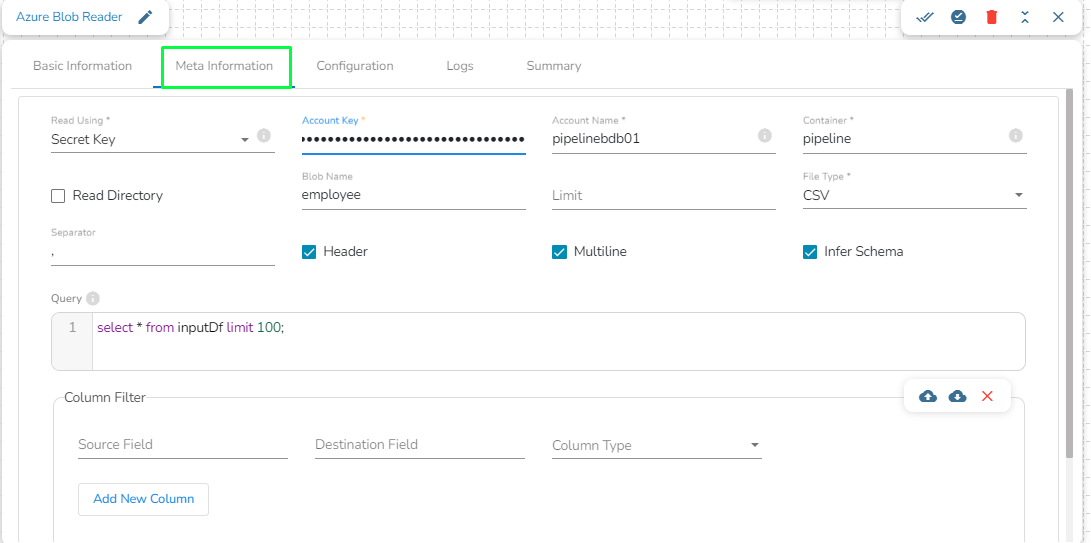This screenshot has height=543, width=1091.
Task: Switch to the Configuration tab
Action: [355, 66]
